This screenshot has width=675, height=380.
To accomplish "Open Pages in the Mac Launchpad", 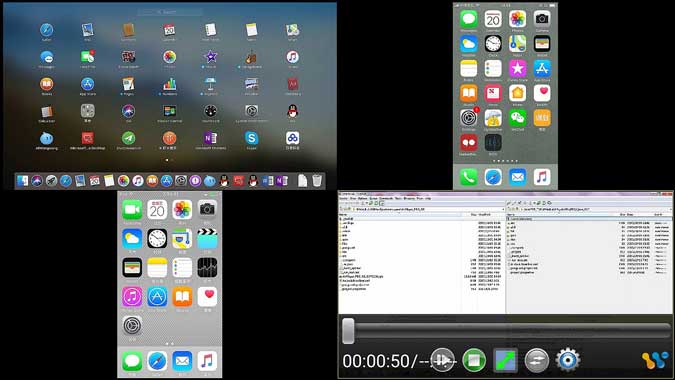I will coord(128,84).
